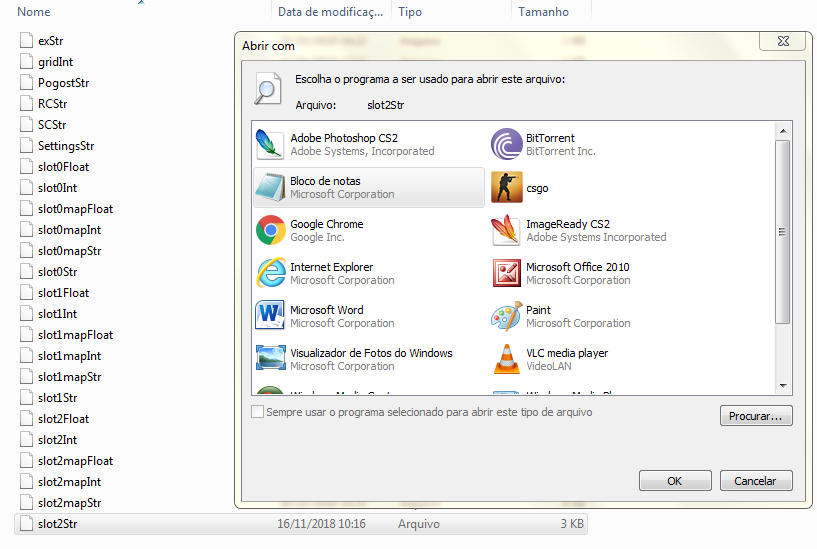Click file icon next to slot2Str
The image size is (817, 549).
[x=26, y=523]
